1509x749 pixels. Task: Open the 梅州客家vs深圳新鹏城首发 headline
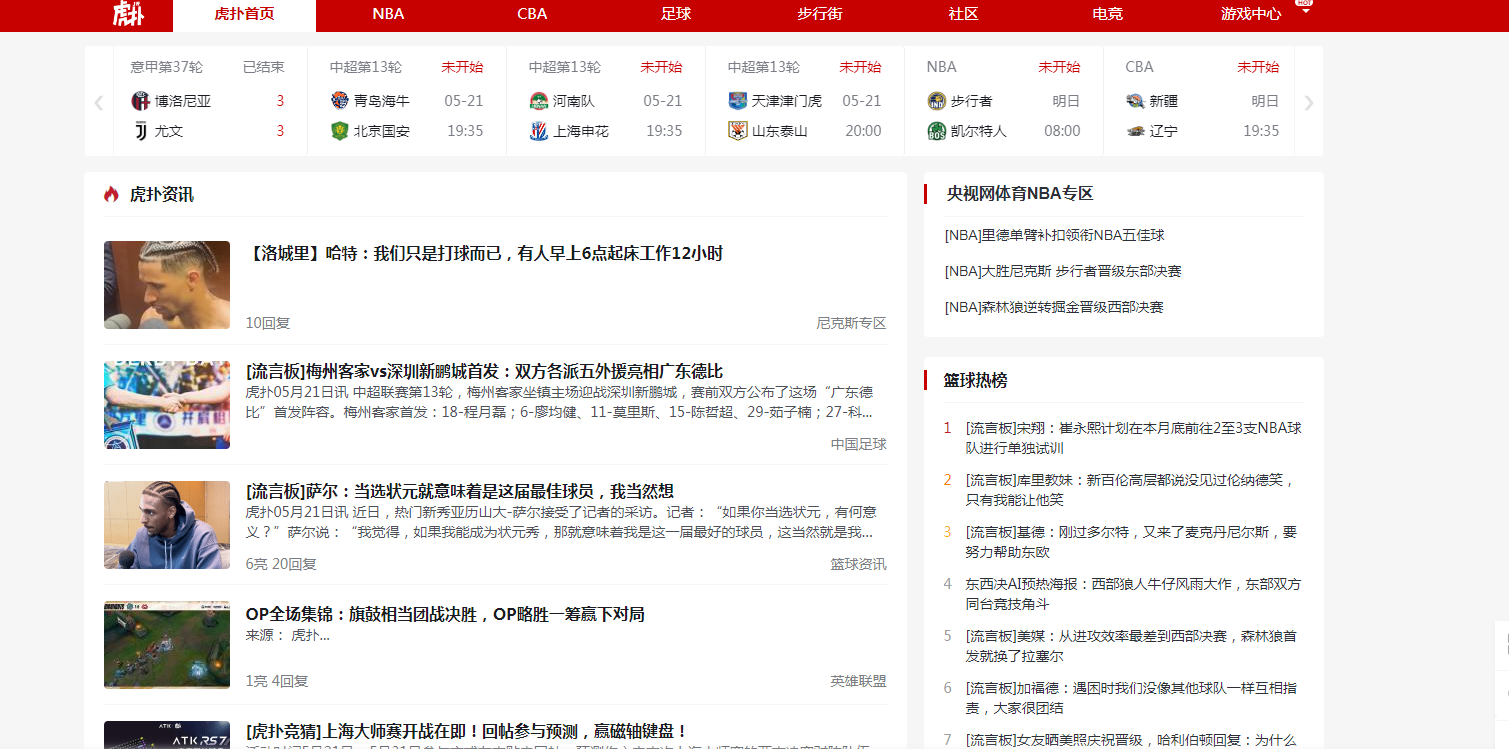coord(484,372)
